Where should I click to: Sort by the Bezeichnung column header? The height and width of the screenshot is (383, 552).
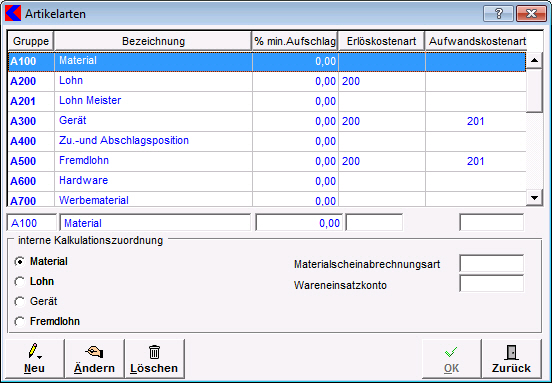coord(153,41)
